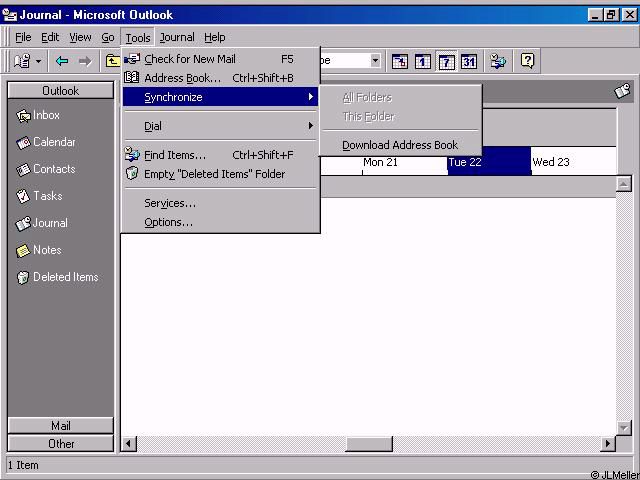Switch to Day view icon
This screenshot has height=480, width=640.
tap(422, 62)
